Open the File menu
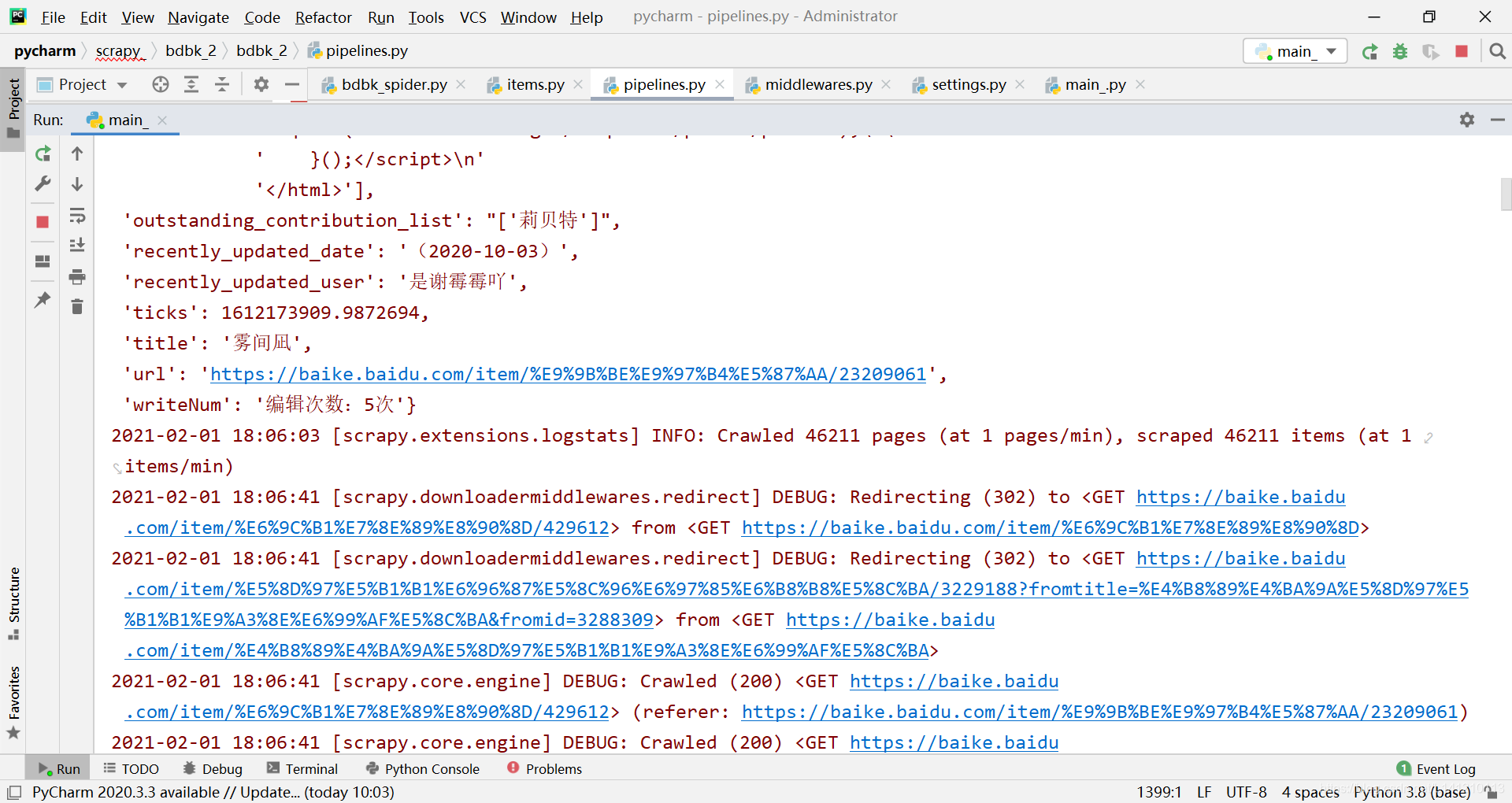Viewport: 1512px width, 803px height. tap(53, 17)
